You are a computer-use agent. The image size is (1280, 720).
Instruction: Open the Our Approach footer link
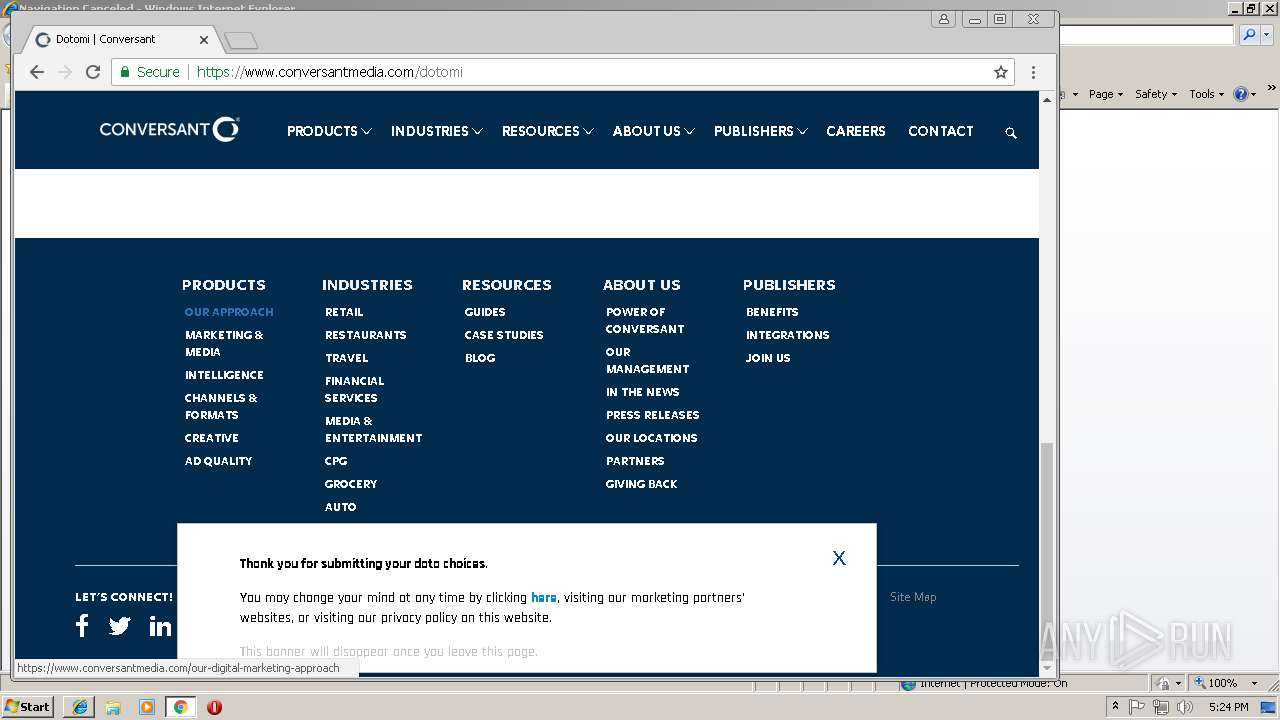229,312
